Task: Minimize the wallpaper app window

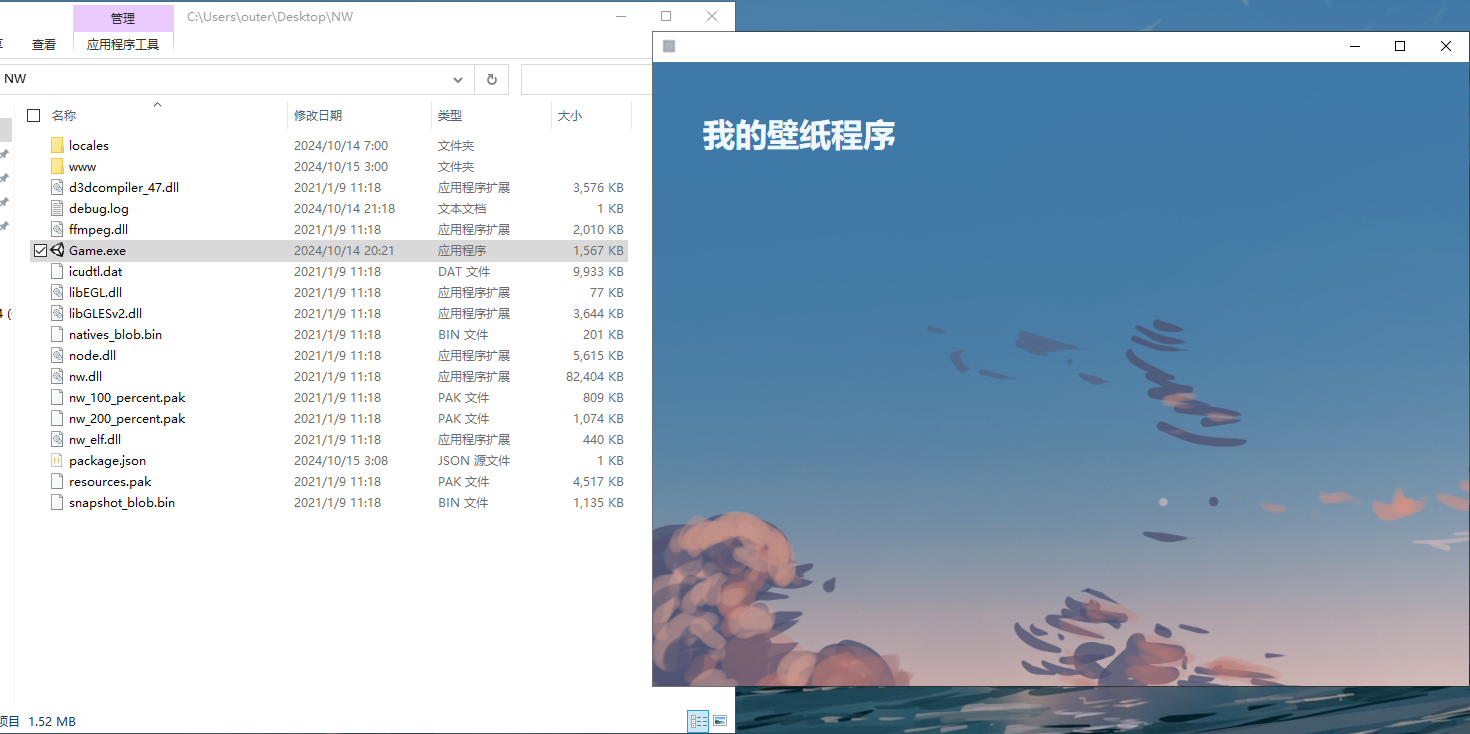Action: [1355, 46]
